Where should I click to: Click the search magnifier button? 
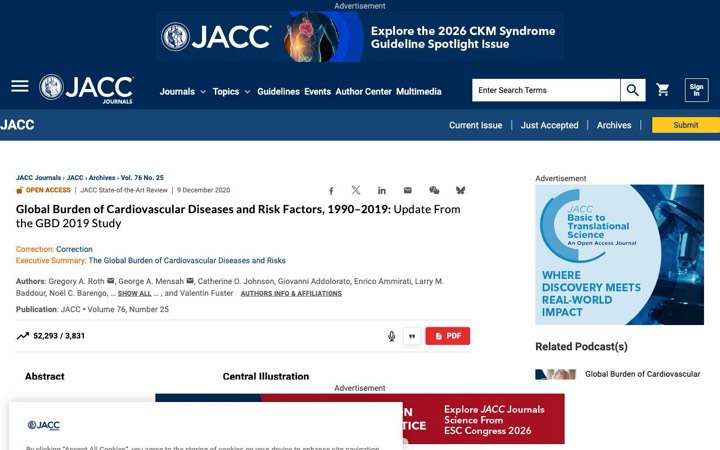coord(632,90)
